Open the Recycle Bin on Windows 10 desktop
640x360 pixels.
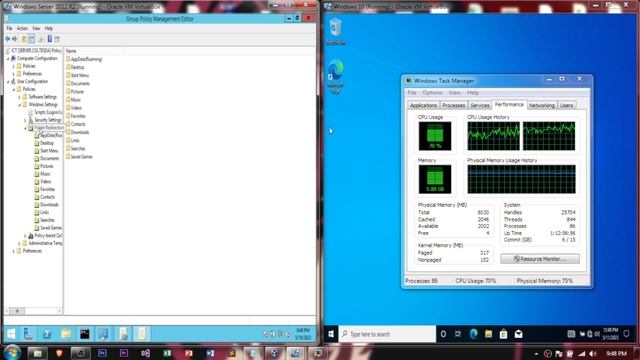(336, 31)
